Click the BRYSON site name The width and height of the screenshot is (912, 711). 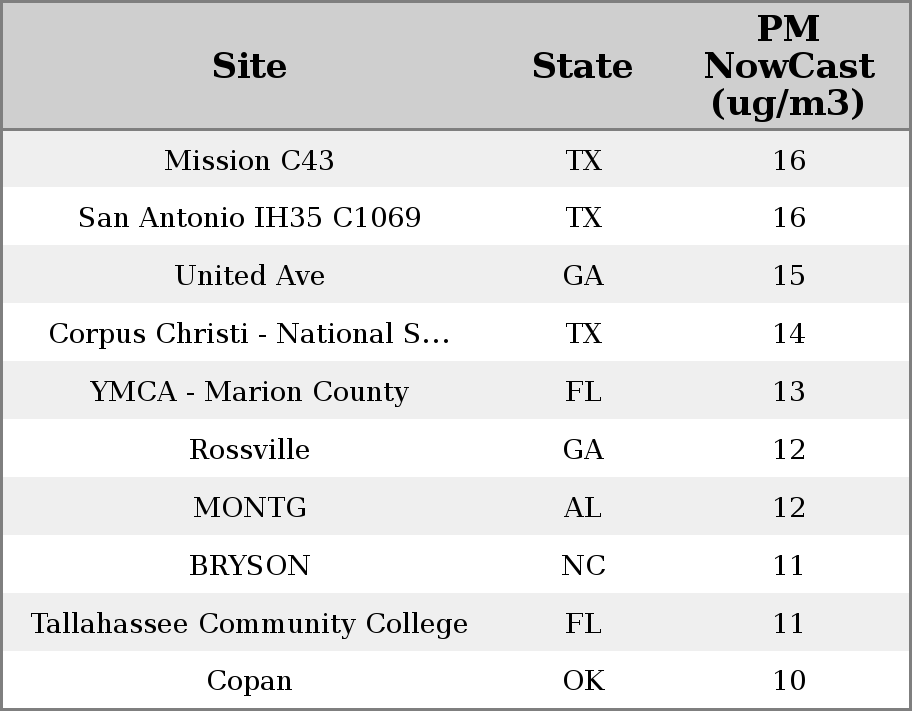pyautogui.click(x=249, y=566)
